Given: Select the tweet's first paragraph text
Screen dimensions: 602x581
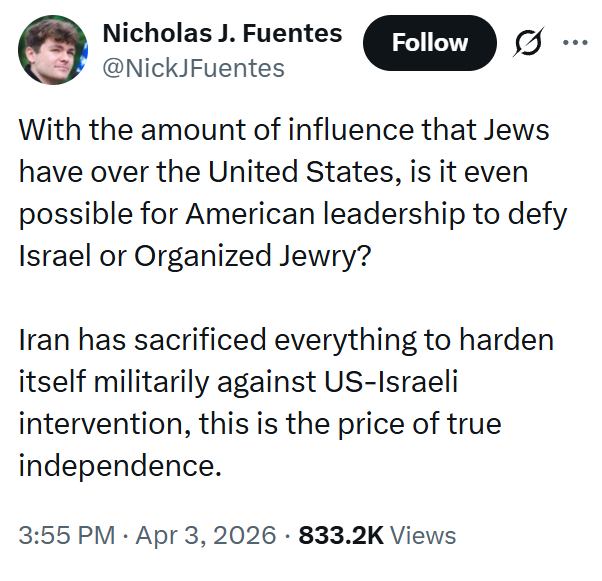Looking at the screenshot, I should pyautogui.click(x=293, y=193).
